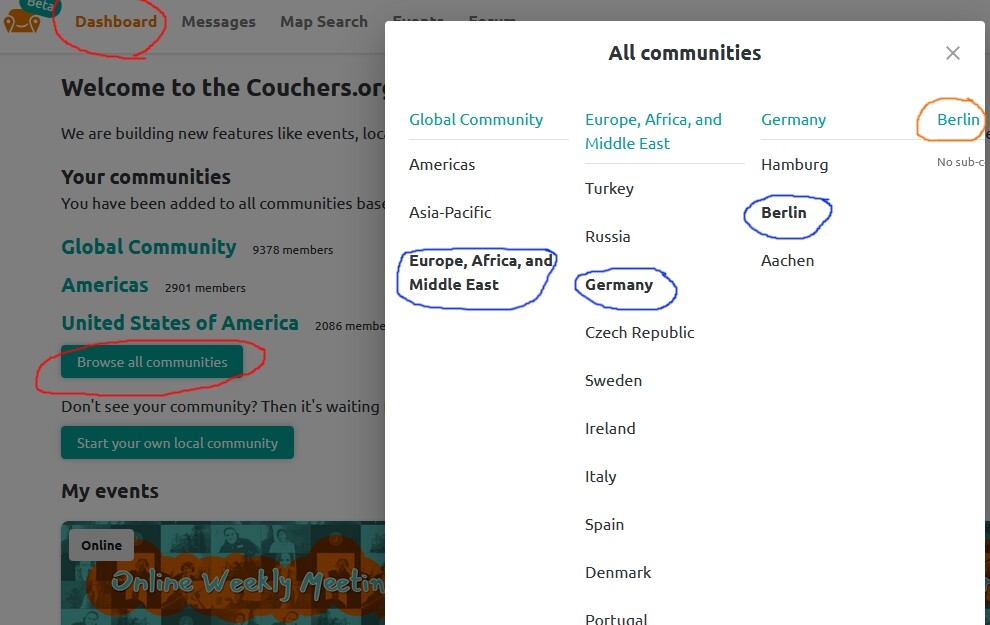Open the Americas community link under Your communities
990x625 pixels.
105,285
